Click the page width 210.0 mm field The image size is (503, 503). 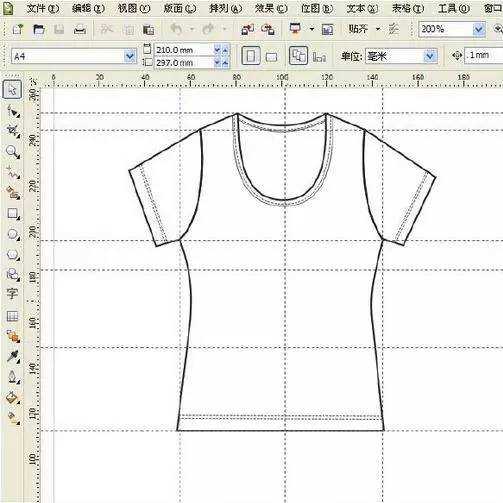point(184,50)
